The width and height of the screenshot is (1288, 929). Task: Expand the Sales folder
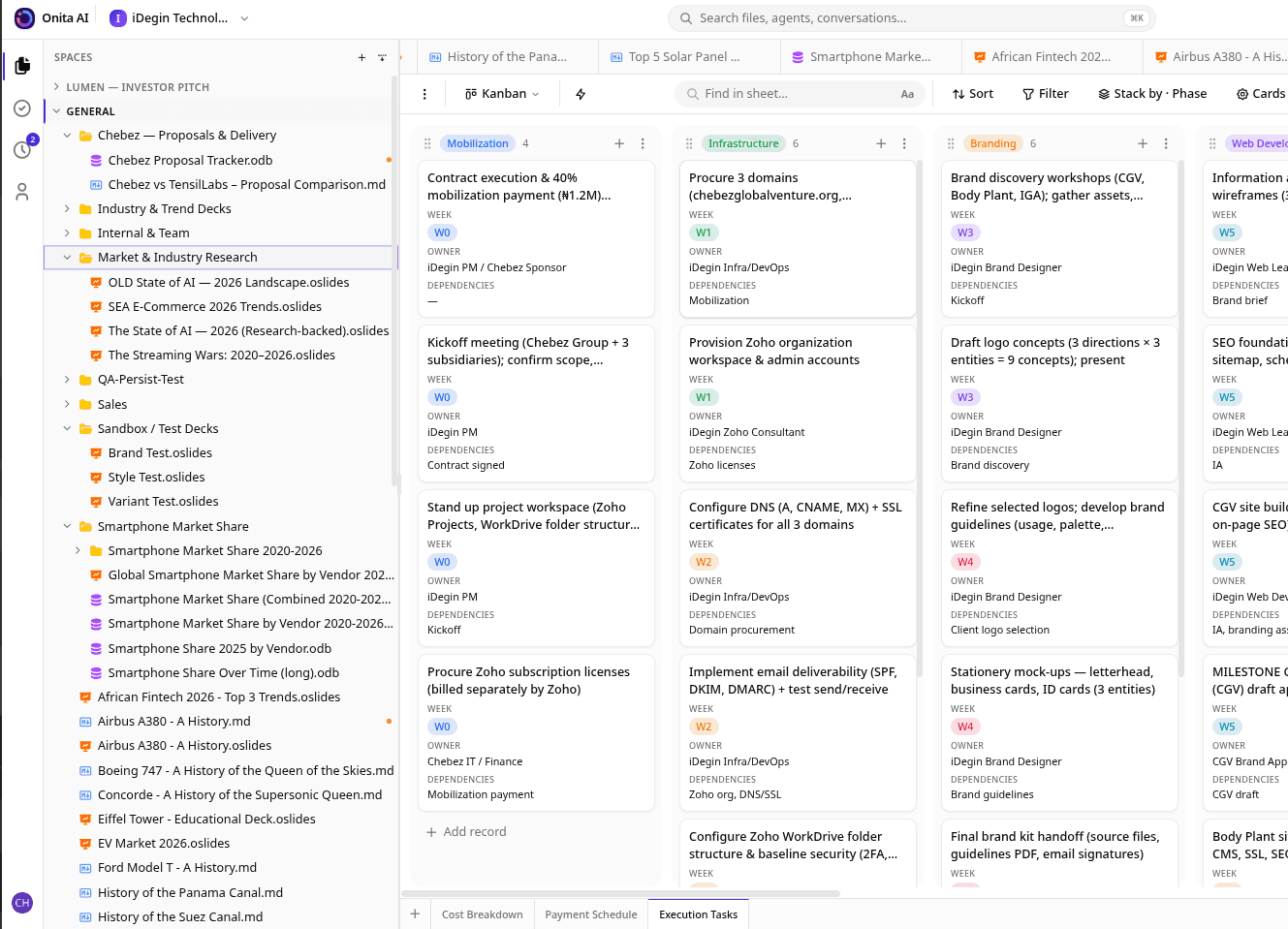(67, 405)
